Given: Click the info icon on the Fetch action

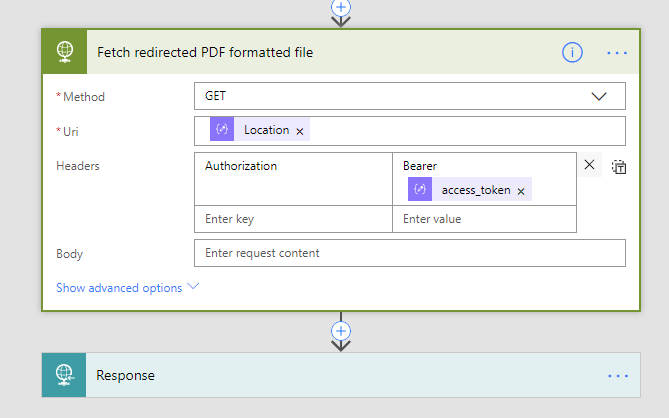Looking at the screenshot, I should pos(572,52).
